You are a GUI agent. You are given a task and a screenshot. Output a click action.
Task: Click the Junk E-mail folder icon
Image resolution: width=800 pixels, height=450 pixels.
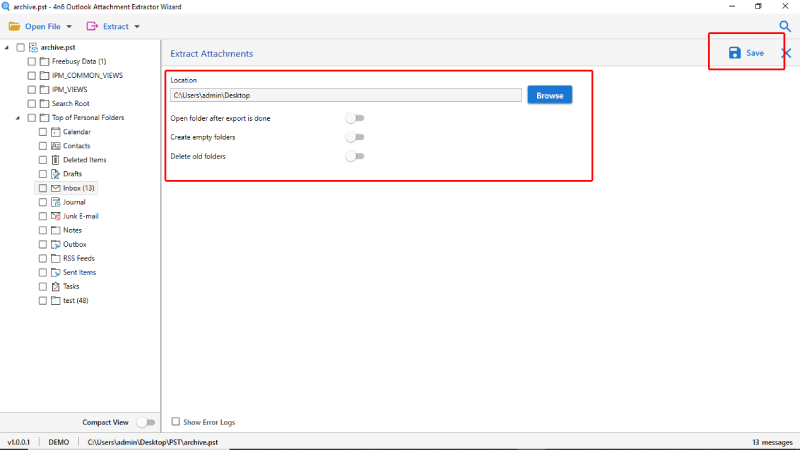click(x=56, y=216)
